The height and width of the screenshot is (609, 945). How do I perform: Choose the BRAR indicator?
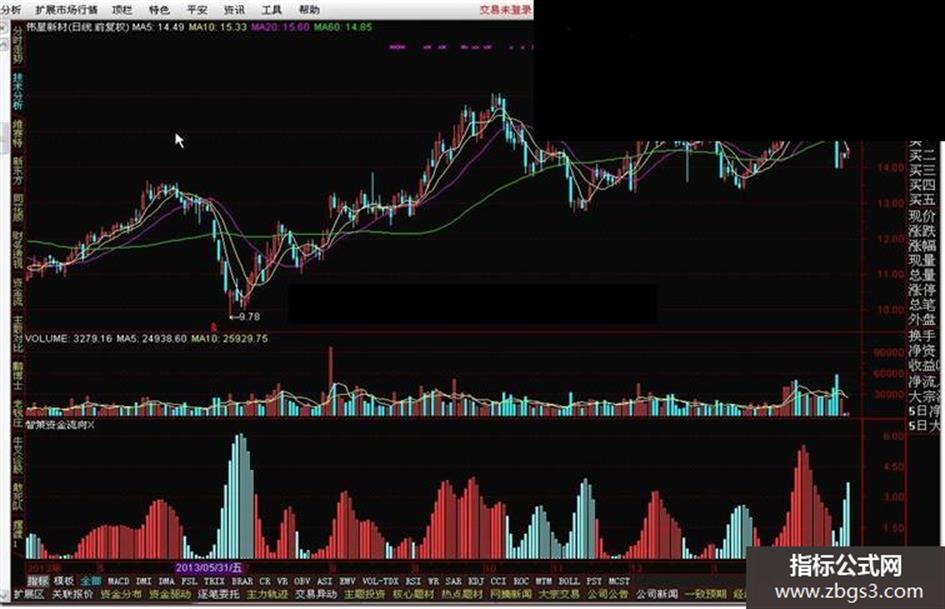point(242,581)
